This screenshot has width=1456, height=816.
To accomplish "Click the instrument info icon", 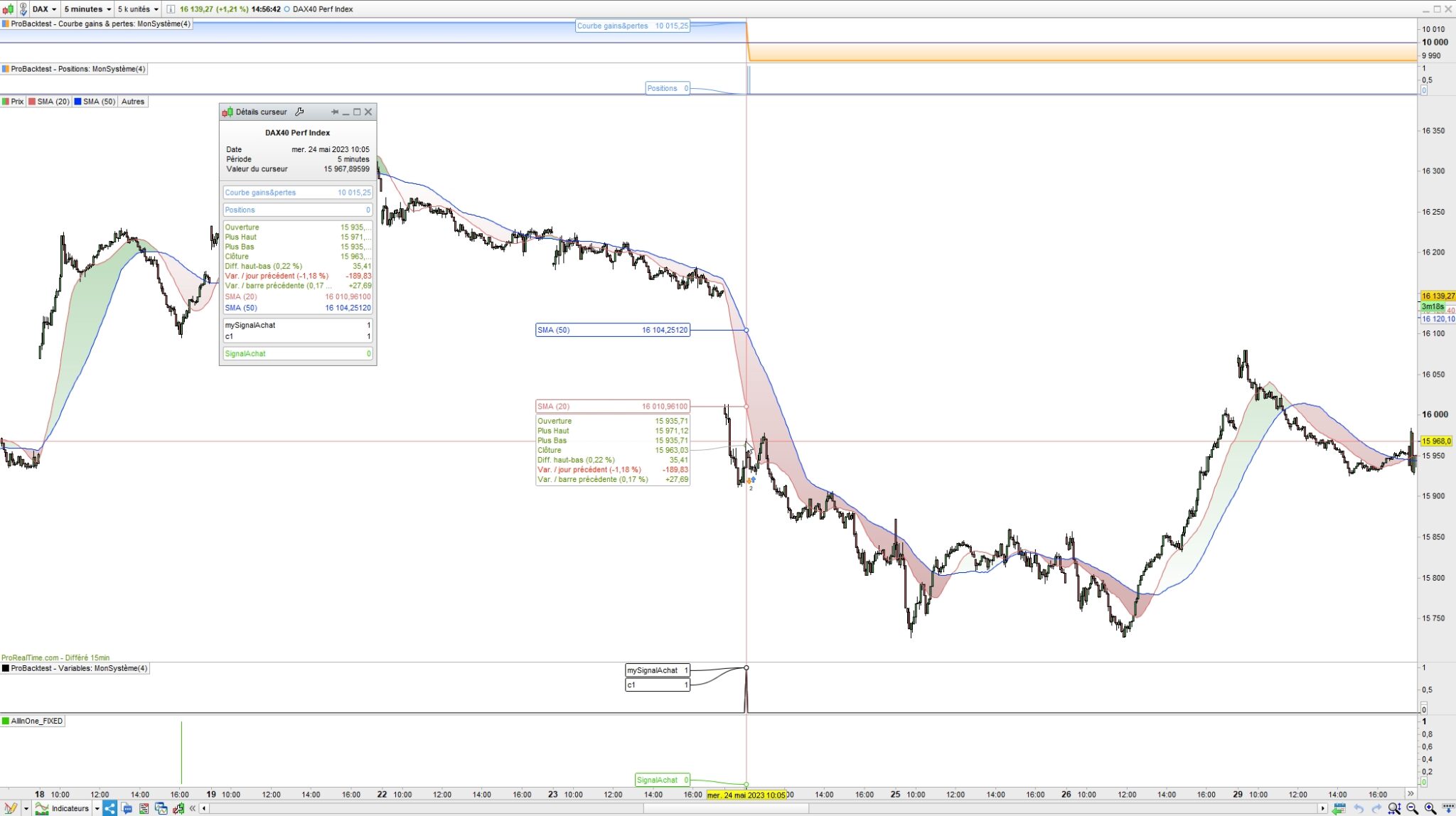I will pos(171,9).
